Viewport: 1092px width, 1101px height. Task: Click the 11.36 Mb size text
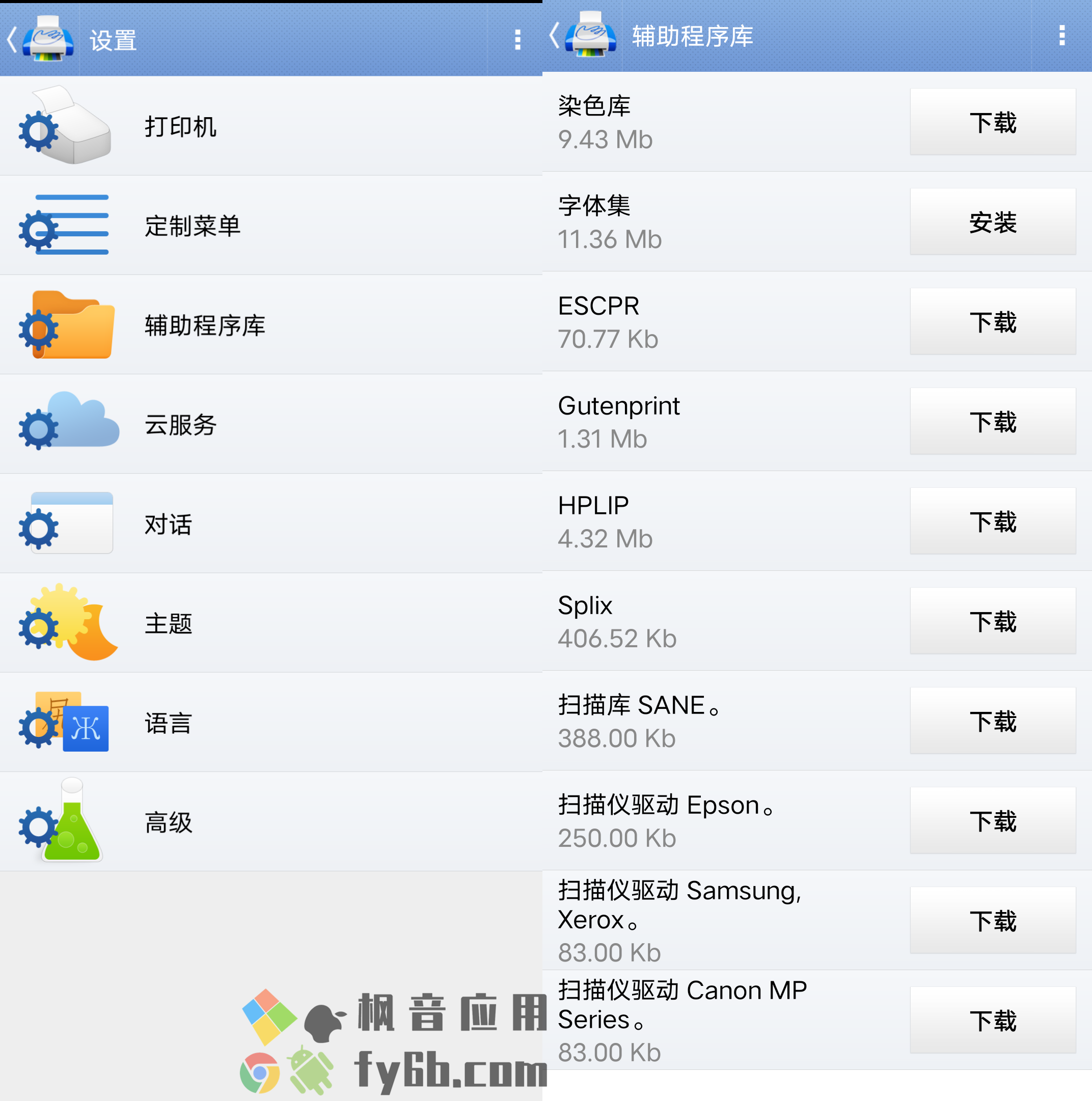(609, 239)
